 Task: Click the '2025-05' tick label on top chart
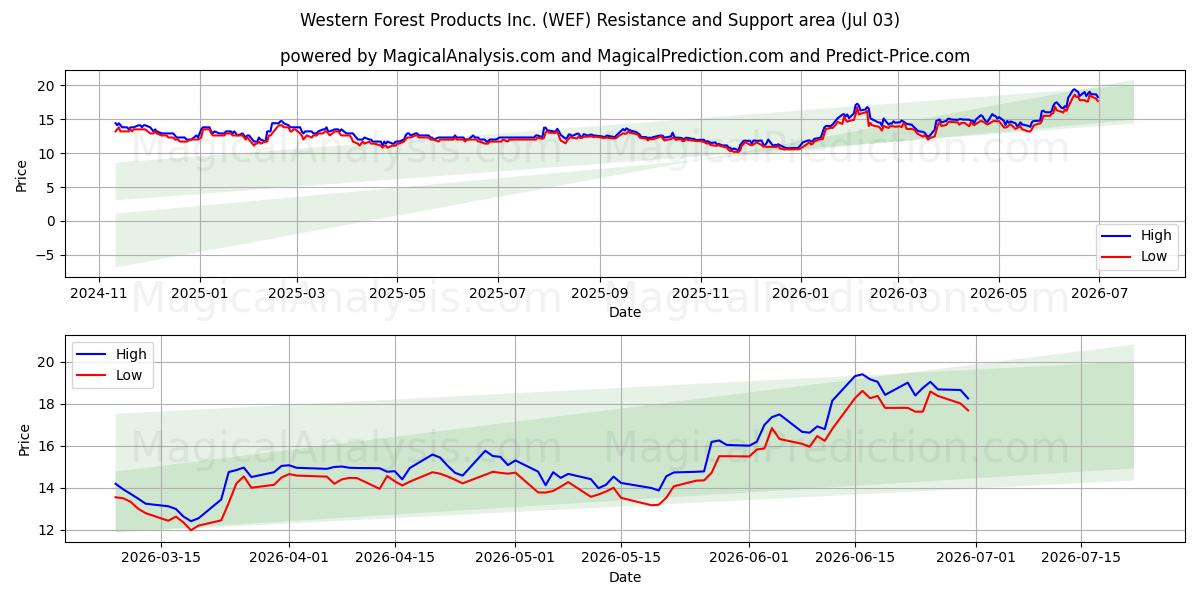tap(397, 294)
